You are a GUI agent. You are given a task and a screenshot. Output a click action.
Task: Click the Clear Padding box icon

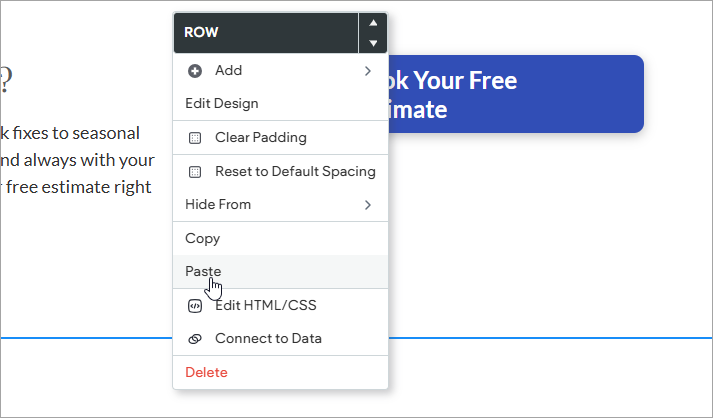[x=194, y=138]
